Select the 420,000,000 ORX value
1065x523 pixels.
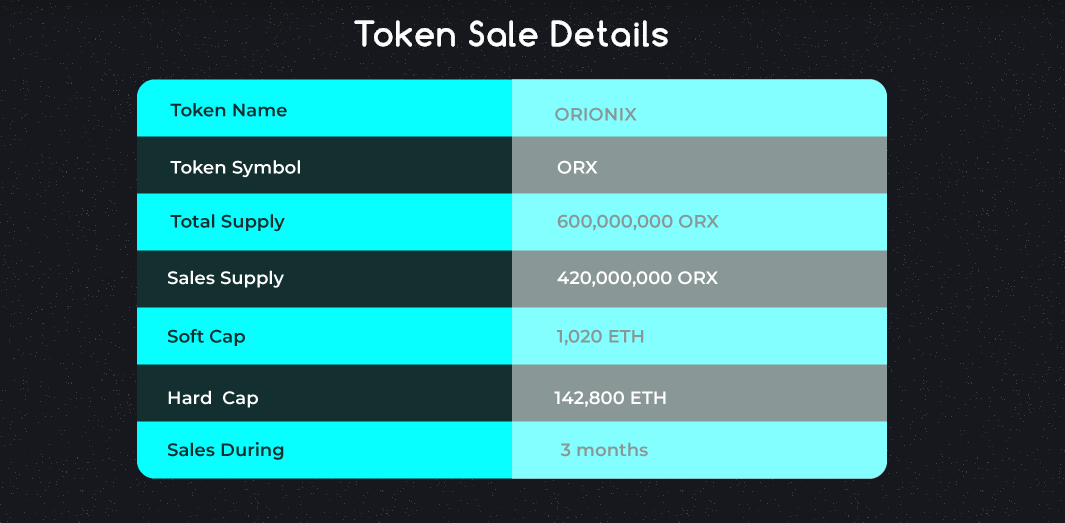click(637, 278)
